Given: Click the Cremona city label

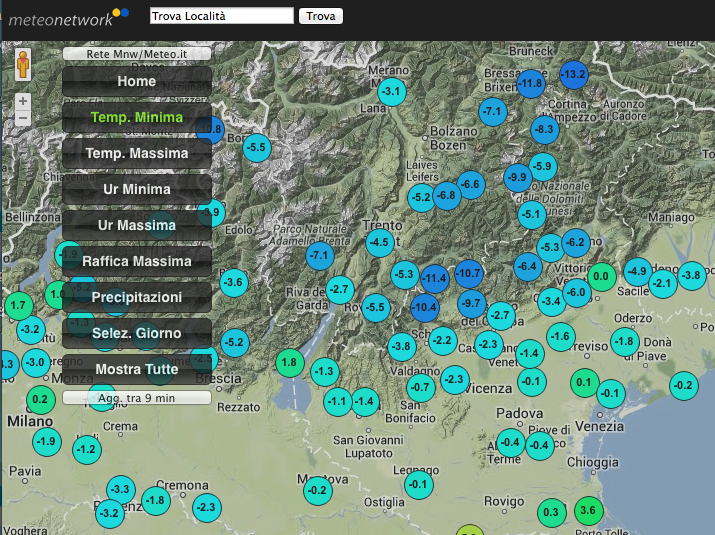Looking at the screenshot, I should [x=182, y=485].
